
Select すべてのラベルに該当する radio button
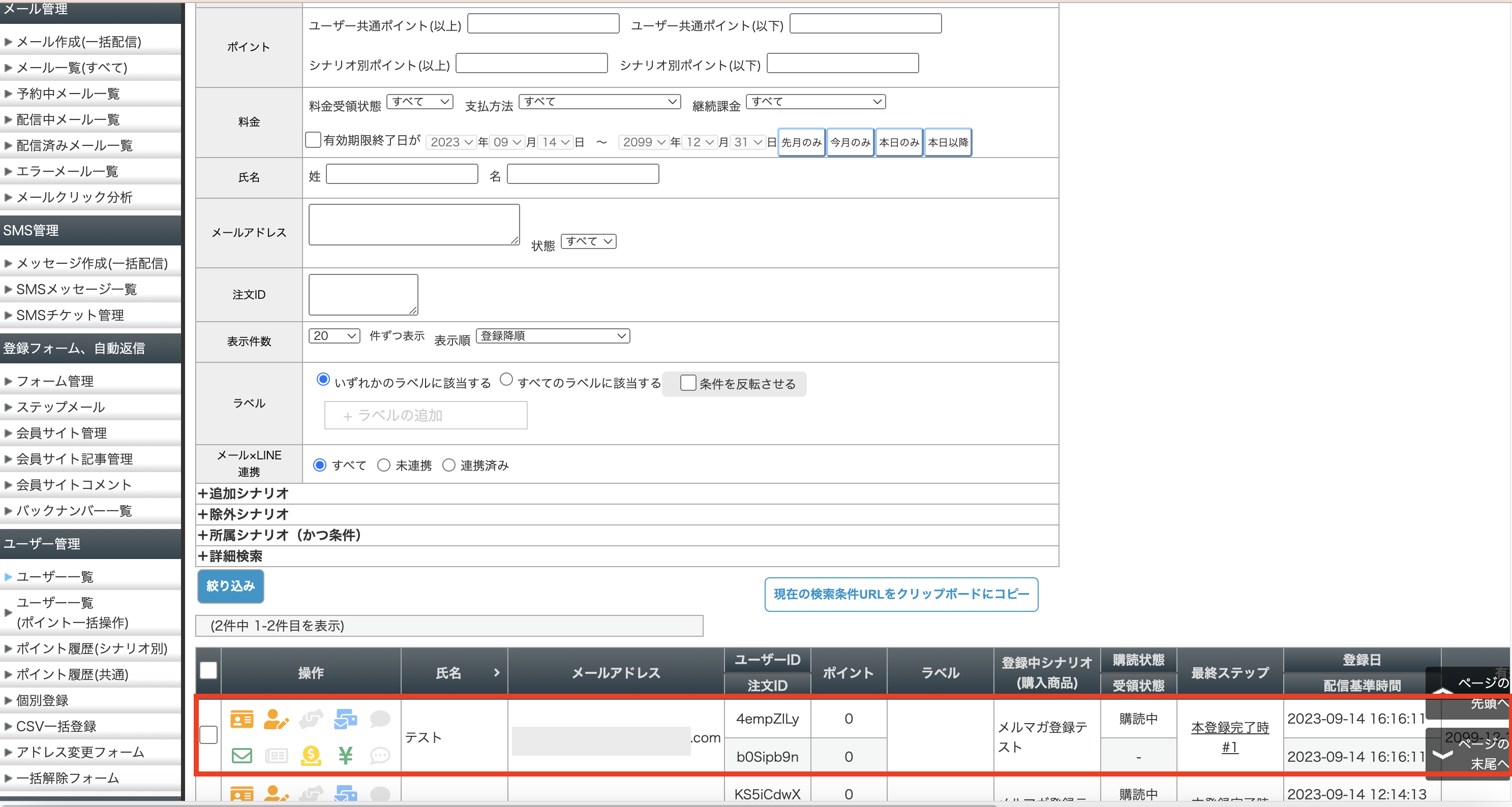coord(506,380)
